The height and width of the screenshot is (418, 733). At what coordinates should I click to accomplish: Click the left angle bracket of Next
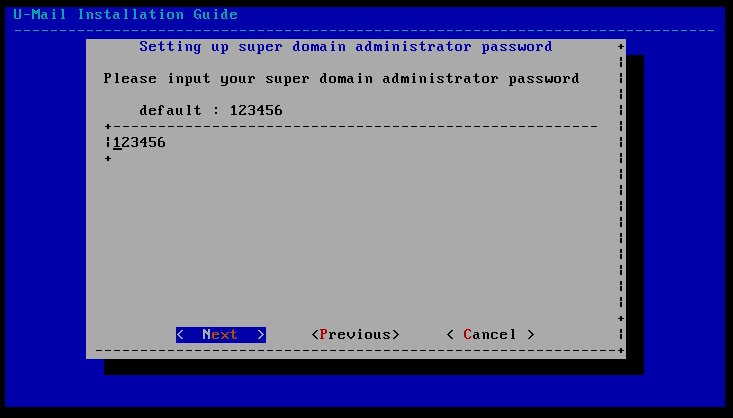pos(180,335)
